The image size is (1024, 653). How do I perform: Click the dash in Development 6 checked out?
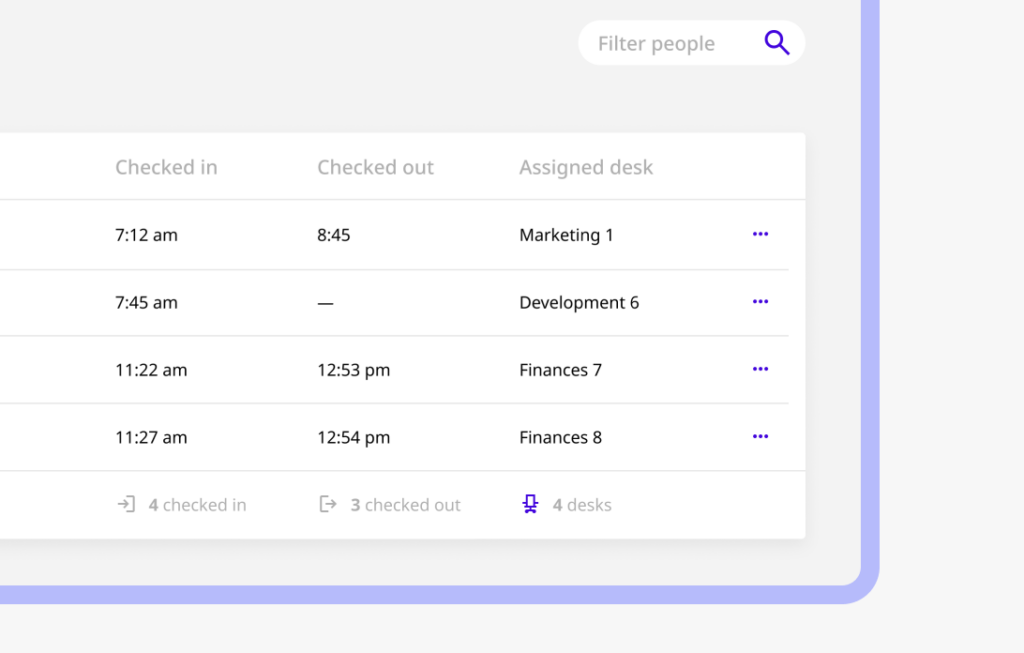[x=325, y=303]
